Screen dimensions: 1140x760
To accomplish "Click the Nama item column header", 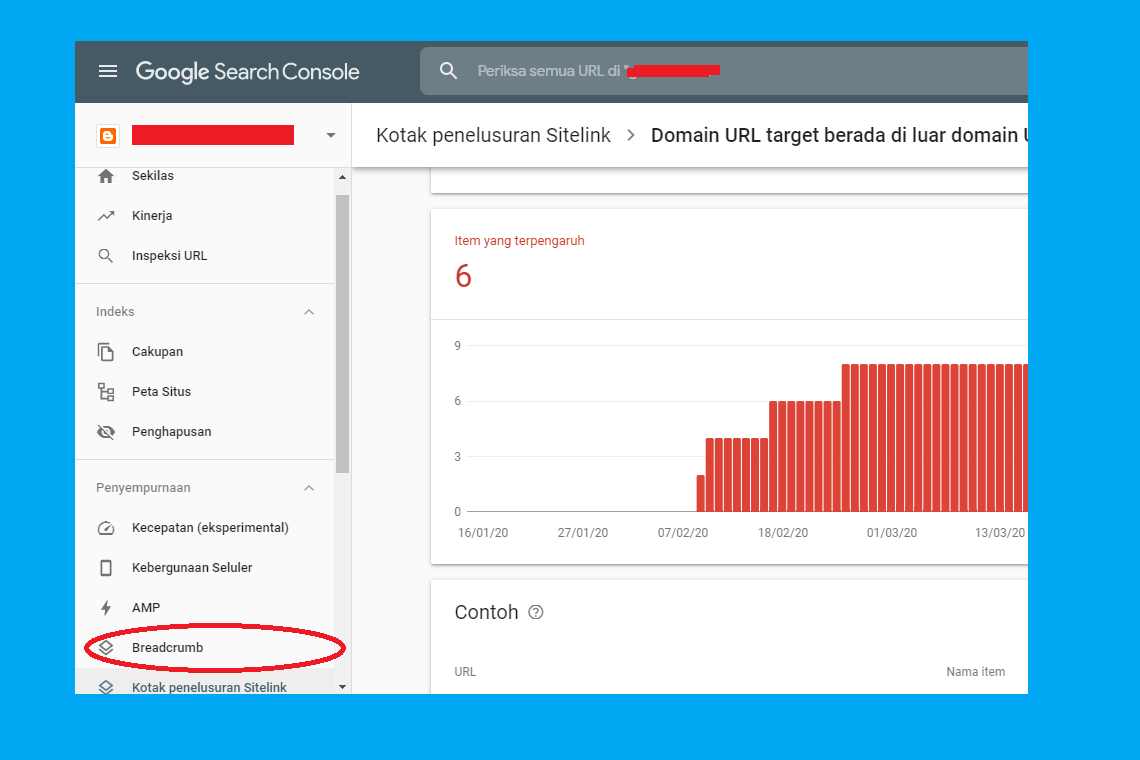I will point(976,672).
